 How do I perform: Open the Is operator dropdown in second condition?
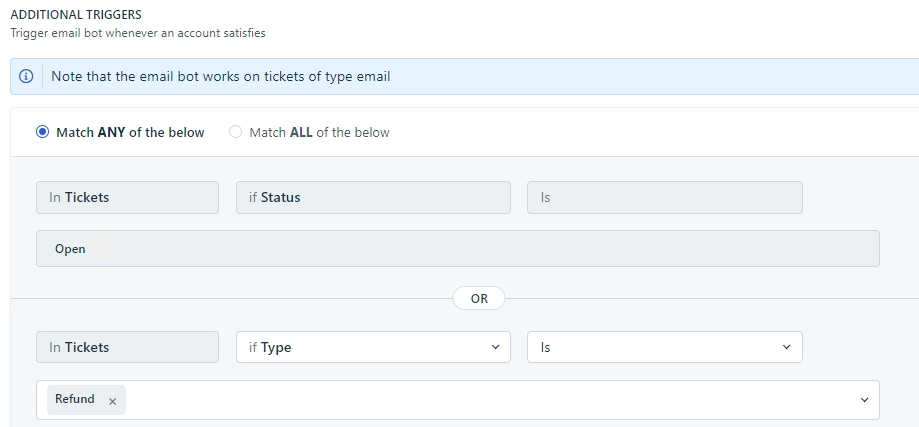pos(665,347)
